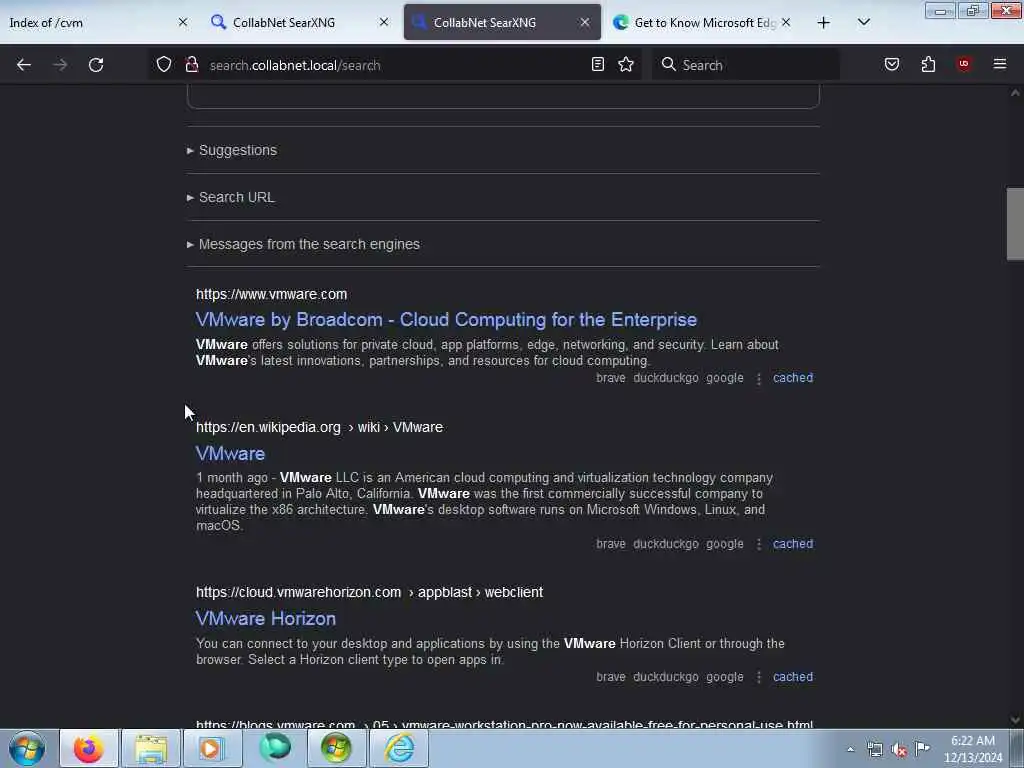The height and width of the screenshot is (768, 1024).
Task: Click the cloud.vmwarehorizon.com URL text
Action: pos(370,592)
